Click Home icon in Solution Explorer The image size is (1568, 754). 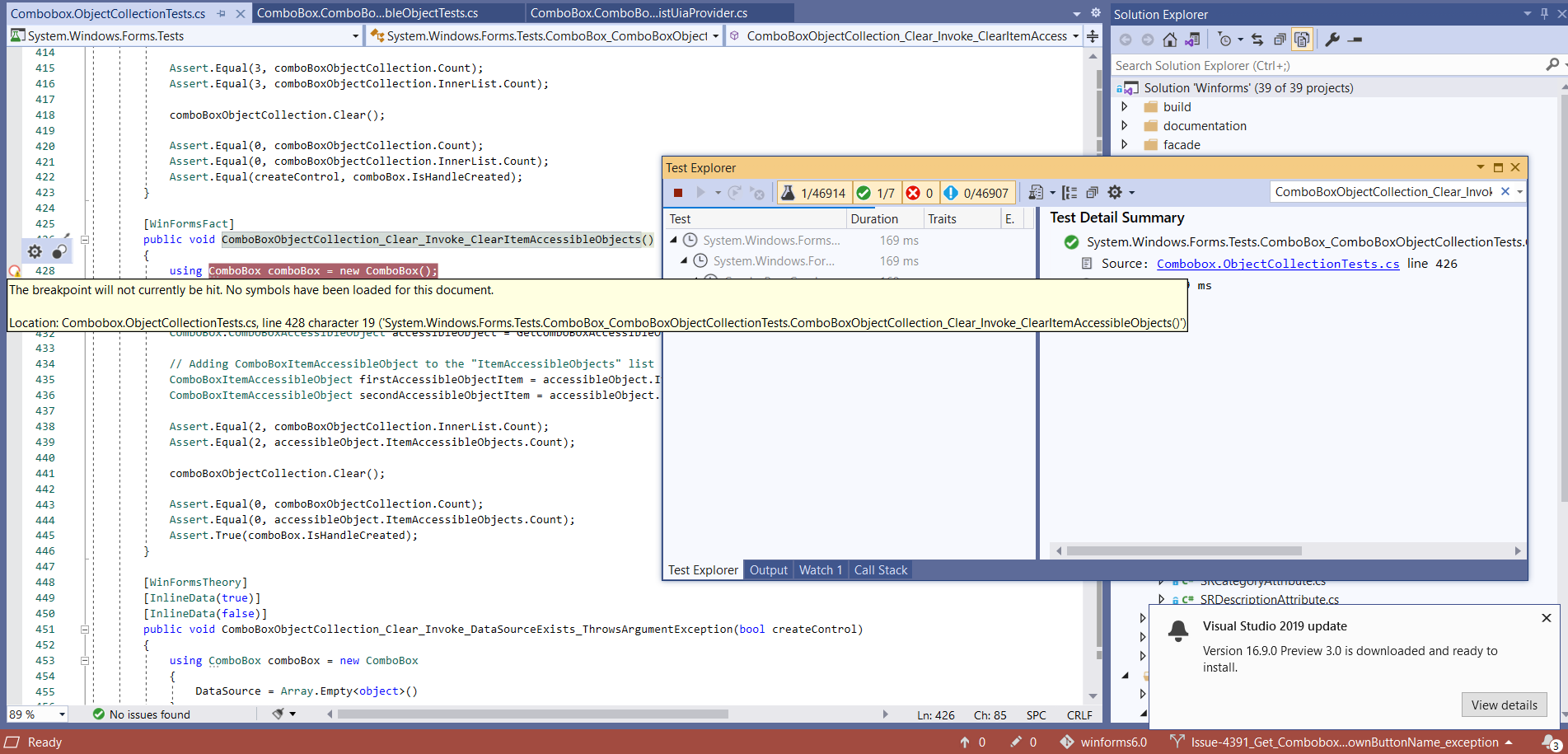(1169, 40)
